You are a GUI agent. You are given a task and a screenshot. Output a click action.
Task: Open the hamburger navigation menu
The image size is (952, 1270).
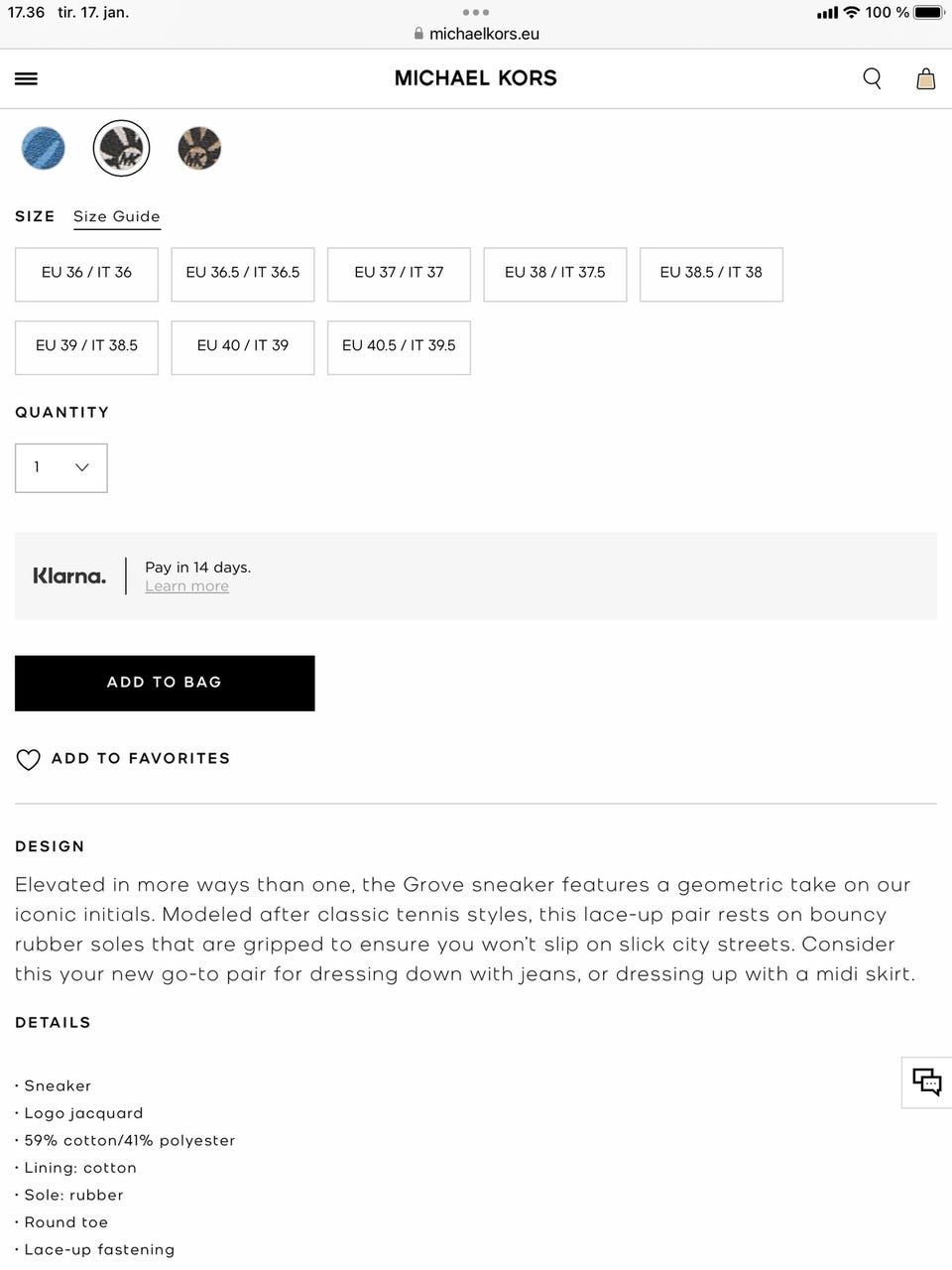pos(27,78)
